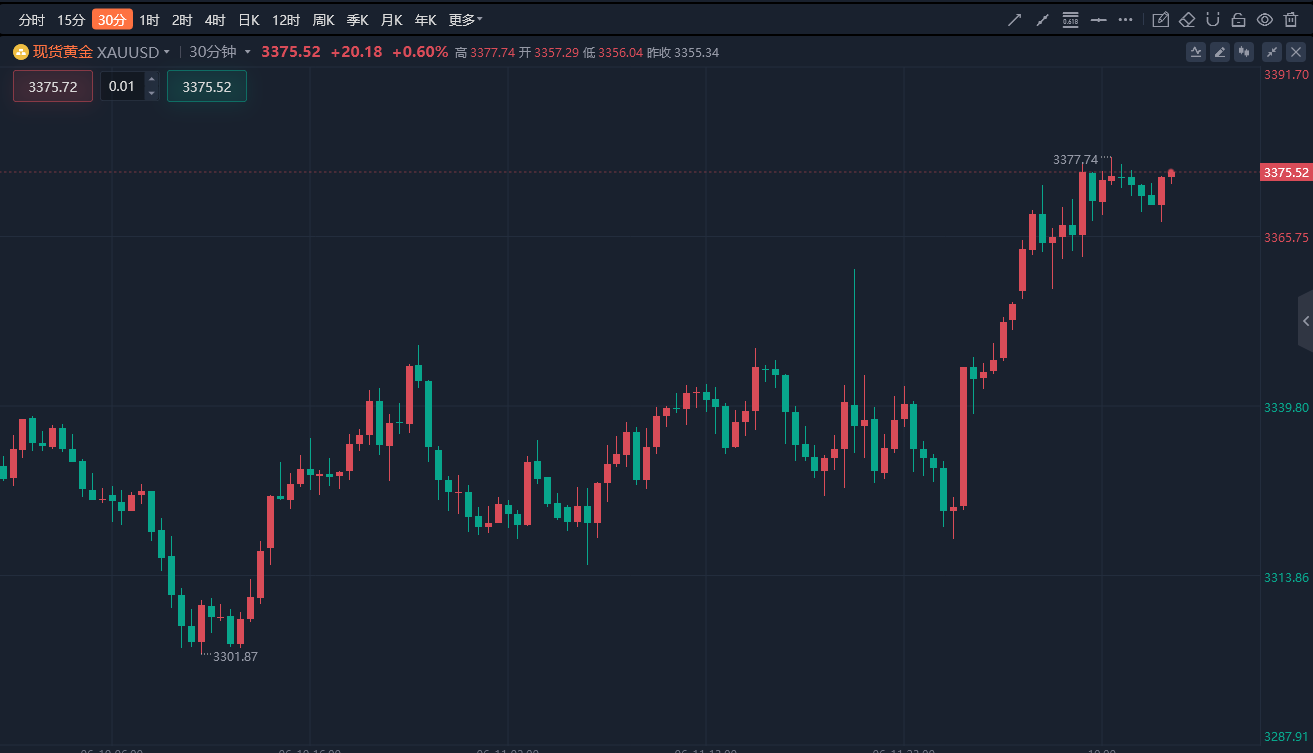The height and width of the screenshot is (753, 1313).
Task: Click the 低 3356.04 low value in header
Action: [613, 52]
